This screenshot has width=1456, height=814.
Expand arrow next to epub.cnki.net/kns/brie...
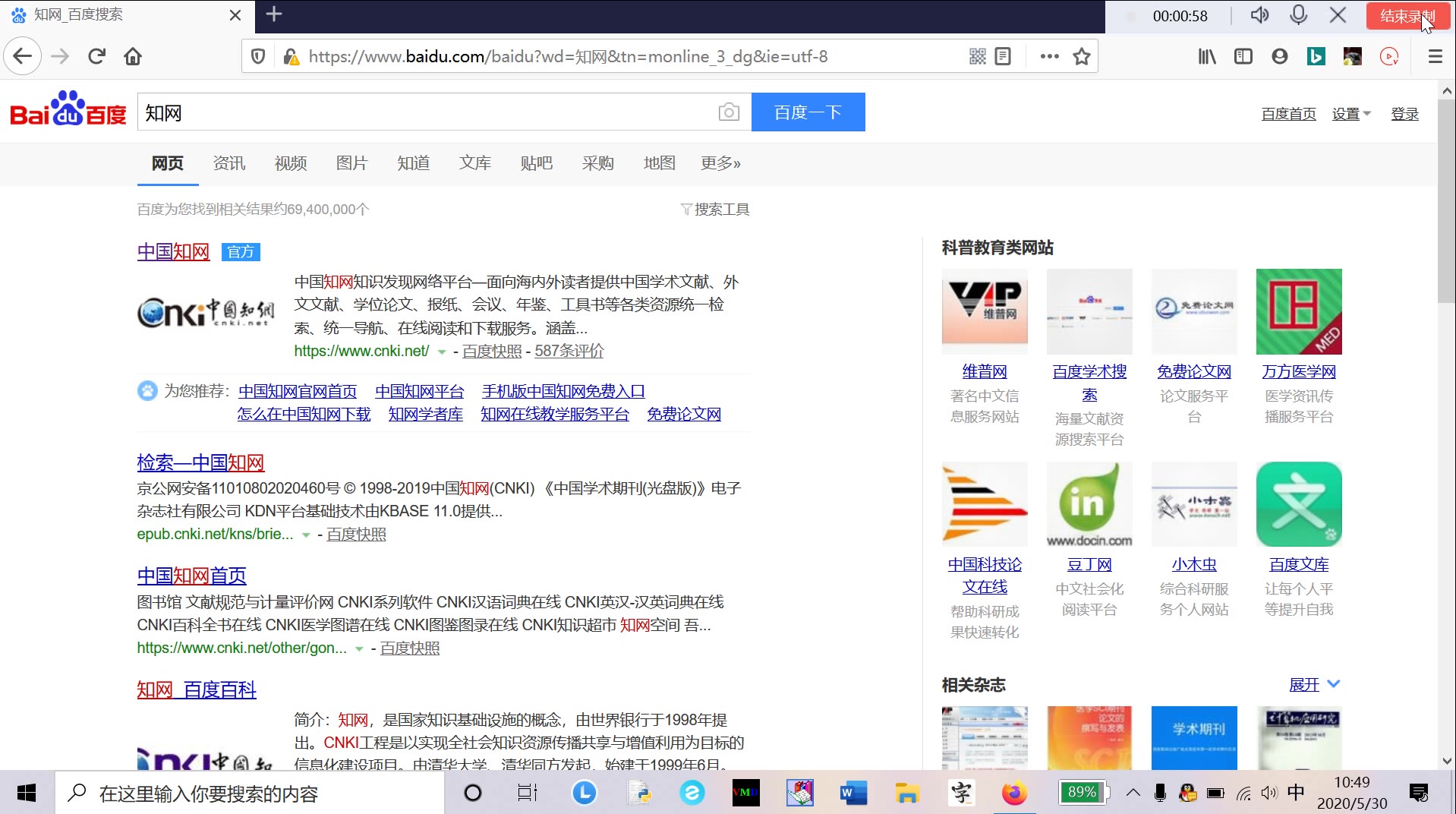coord(306,535)
